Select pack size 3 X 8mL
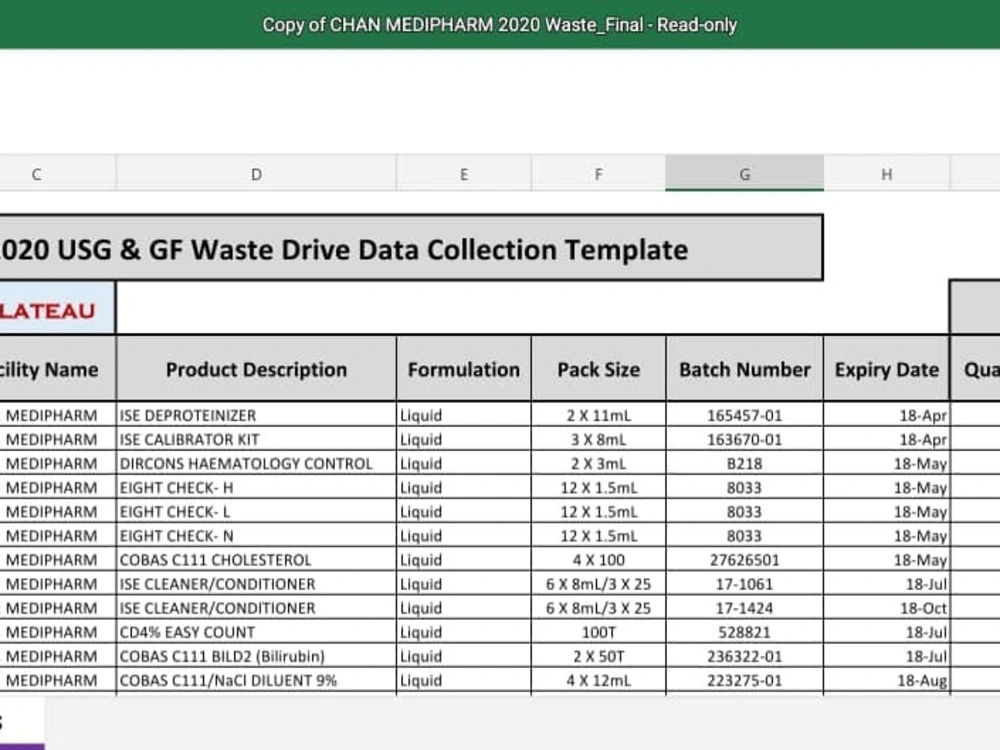 (x=598, y=439)
